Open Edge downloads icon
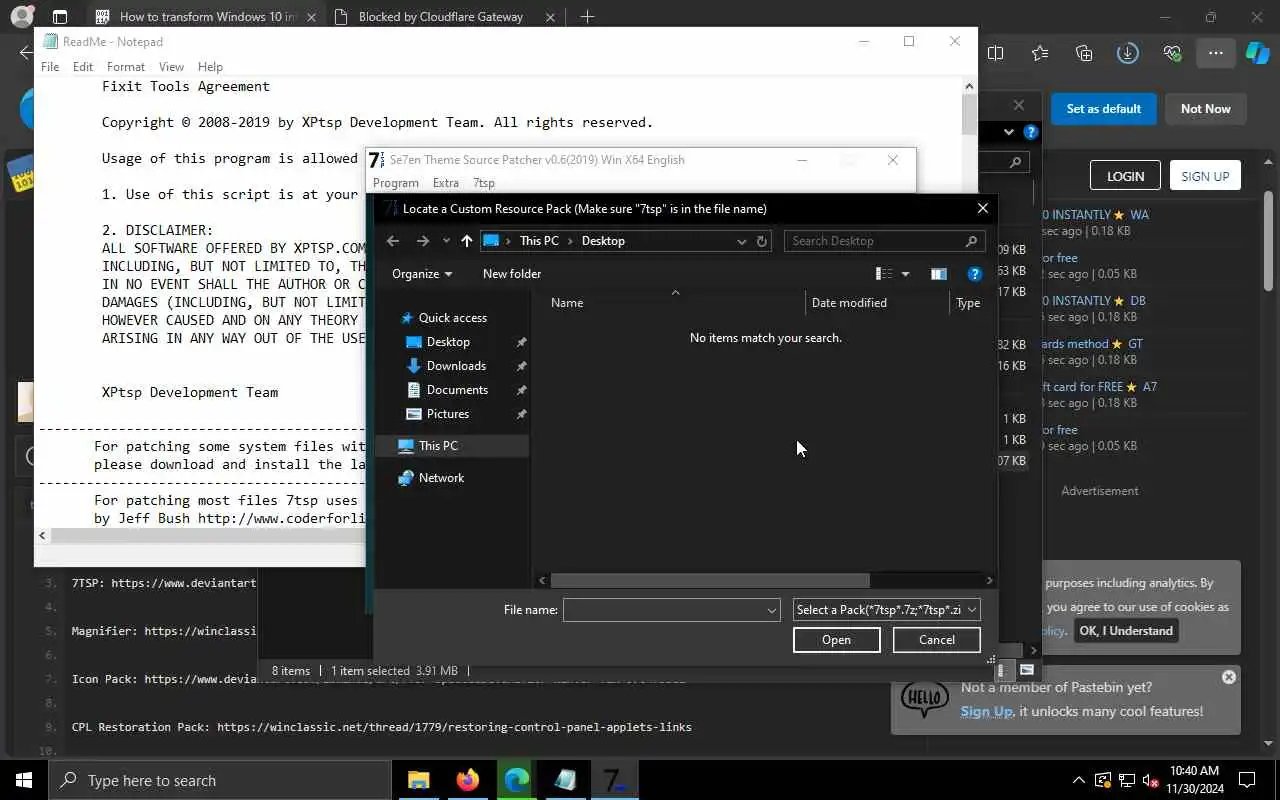The width and height of the screenshot is (1280, 800). click(x=1128, y=53)
